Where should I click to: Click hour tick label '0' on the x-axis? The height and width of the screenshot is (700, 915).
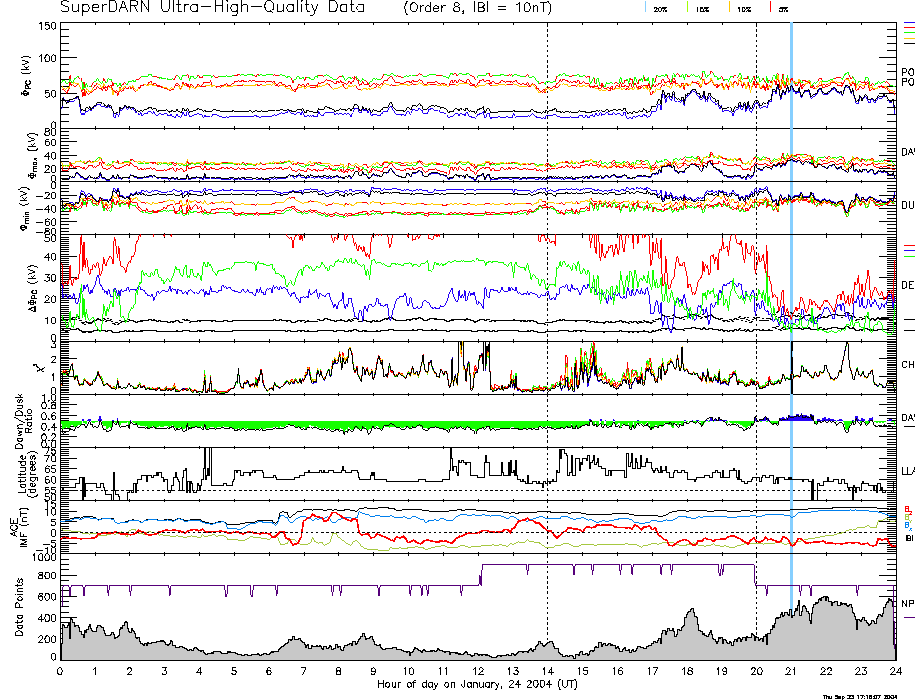pyautogui.click(x=60, y=671)
